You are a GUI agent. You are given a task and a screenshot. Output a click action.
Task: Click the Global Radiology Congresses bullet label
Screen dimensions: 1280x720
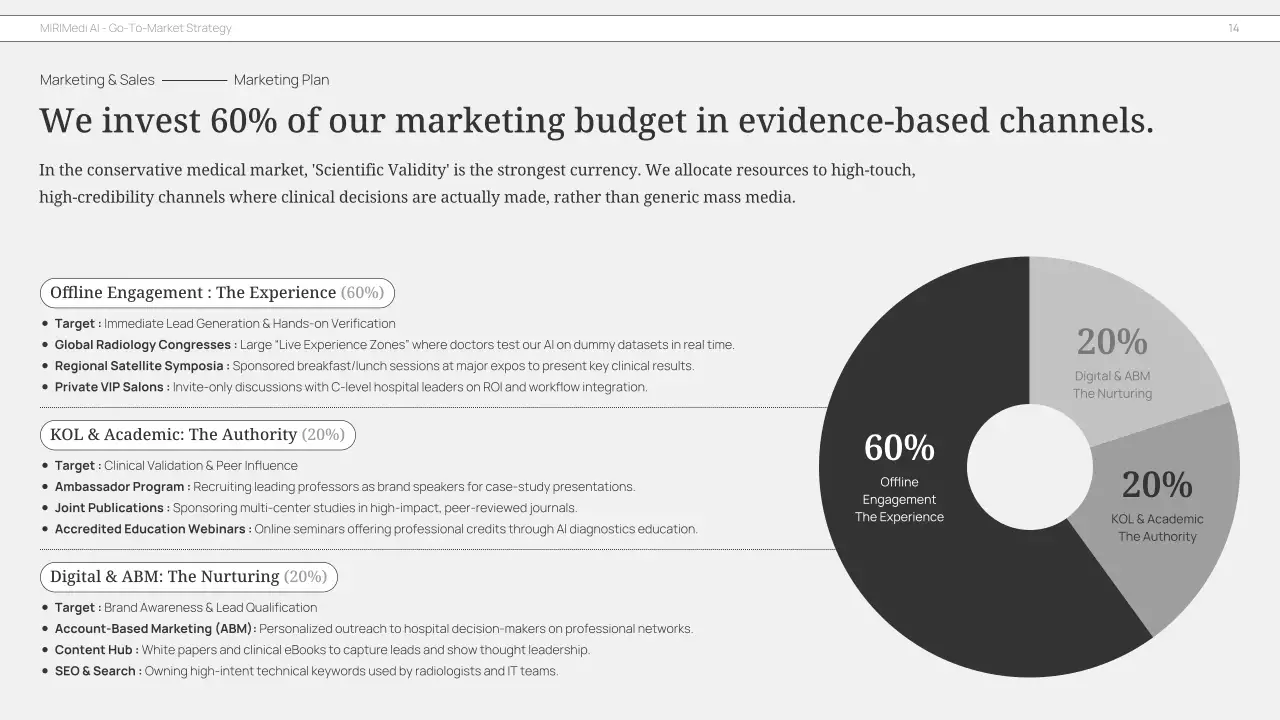coord(145,345)
